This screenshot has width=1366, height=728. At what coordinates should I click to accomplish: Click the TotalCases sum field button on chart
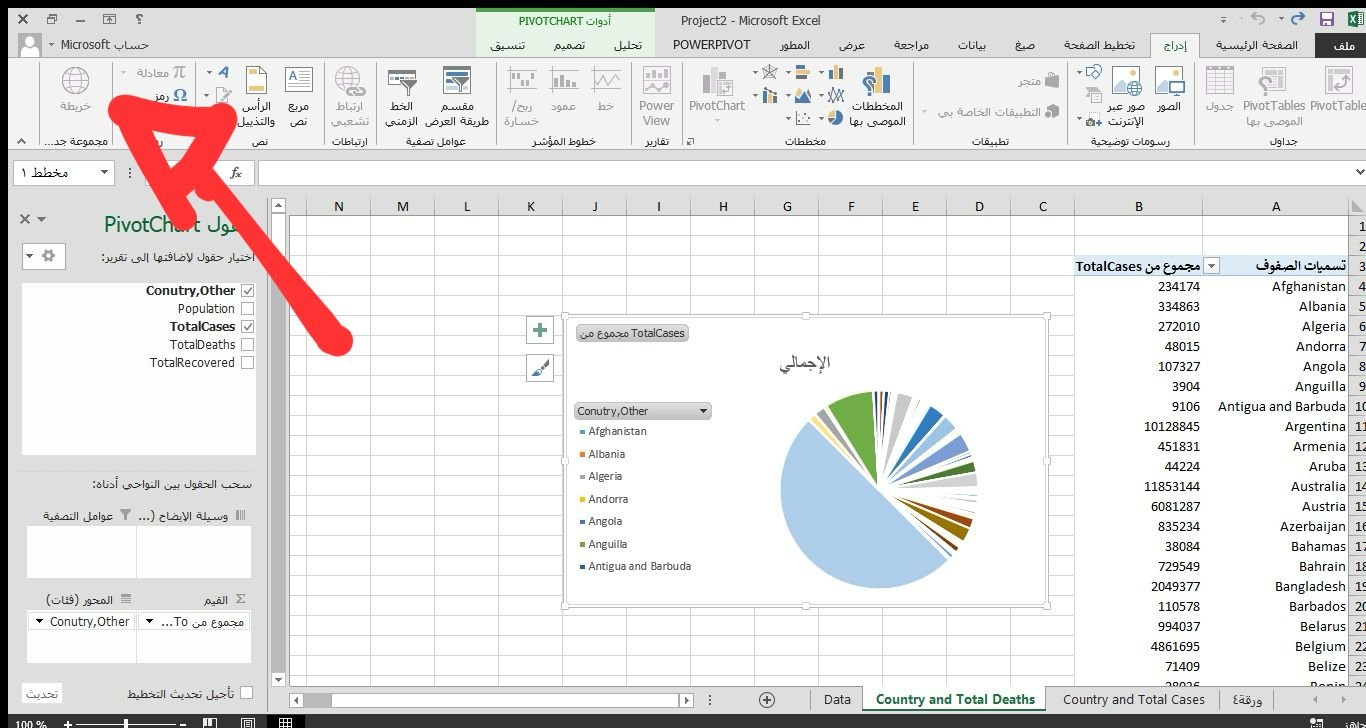pyautogui.click(x=632, y=333)
